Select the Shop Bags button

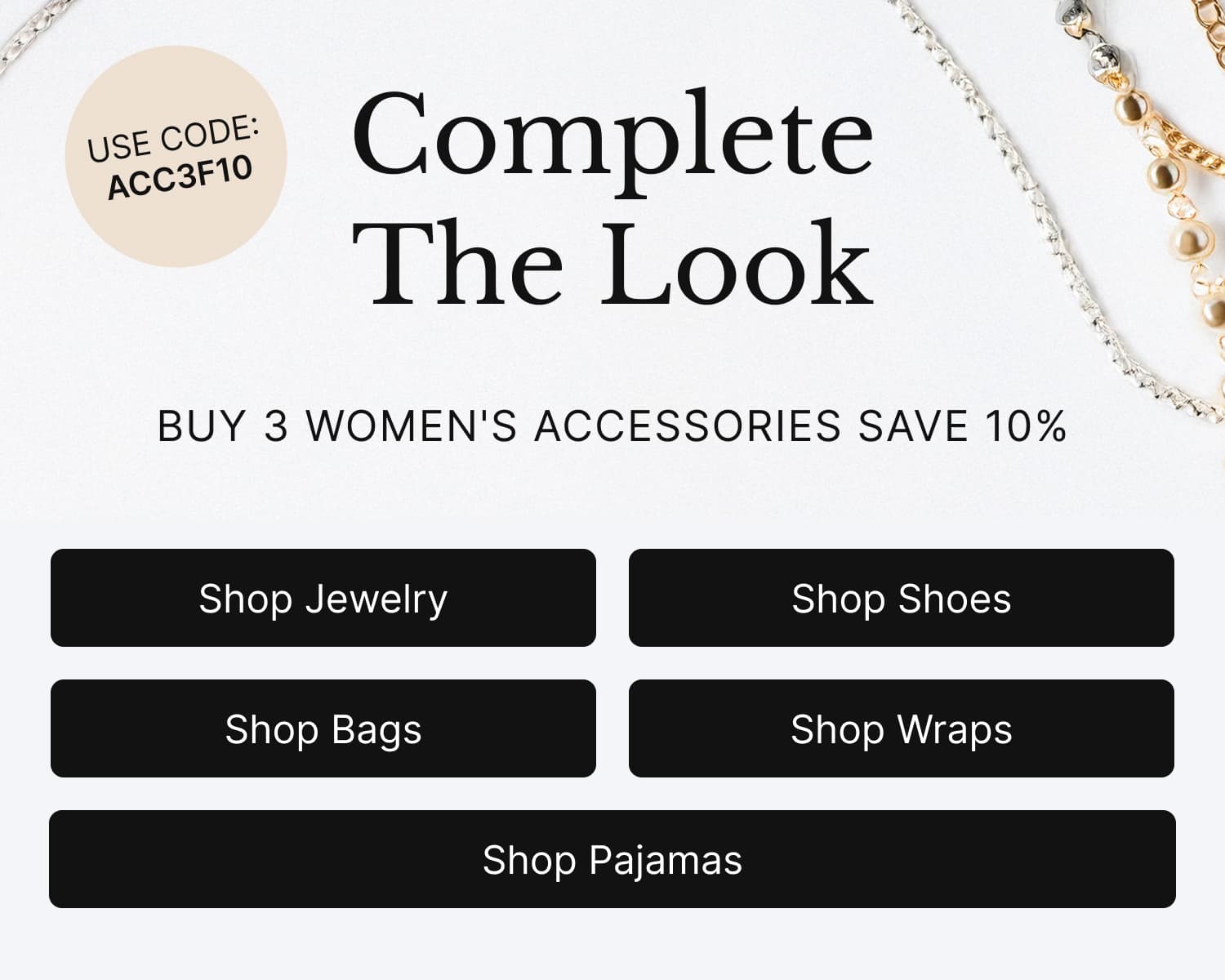pyautogui.click(x=323, y=728)
